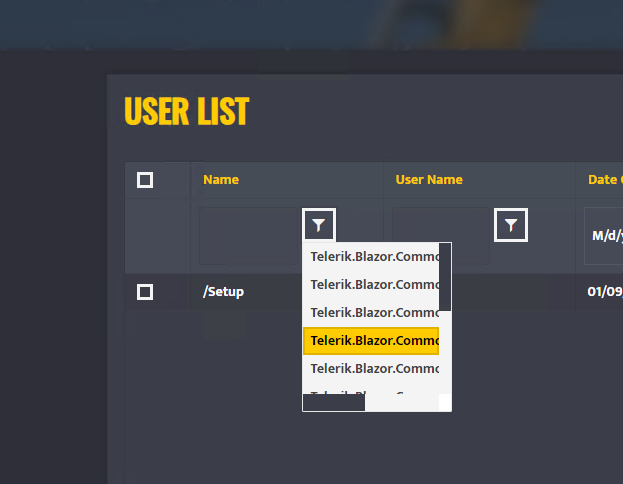
Task: Click the User Name filter text box
Action: [x=441, y=236]
